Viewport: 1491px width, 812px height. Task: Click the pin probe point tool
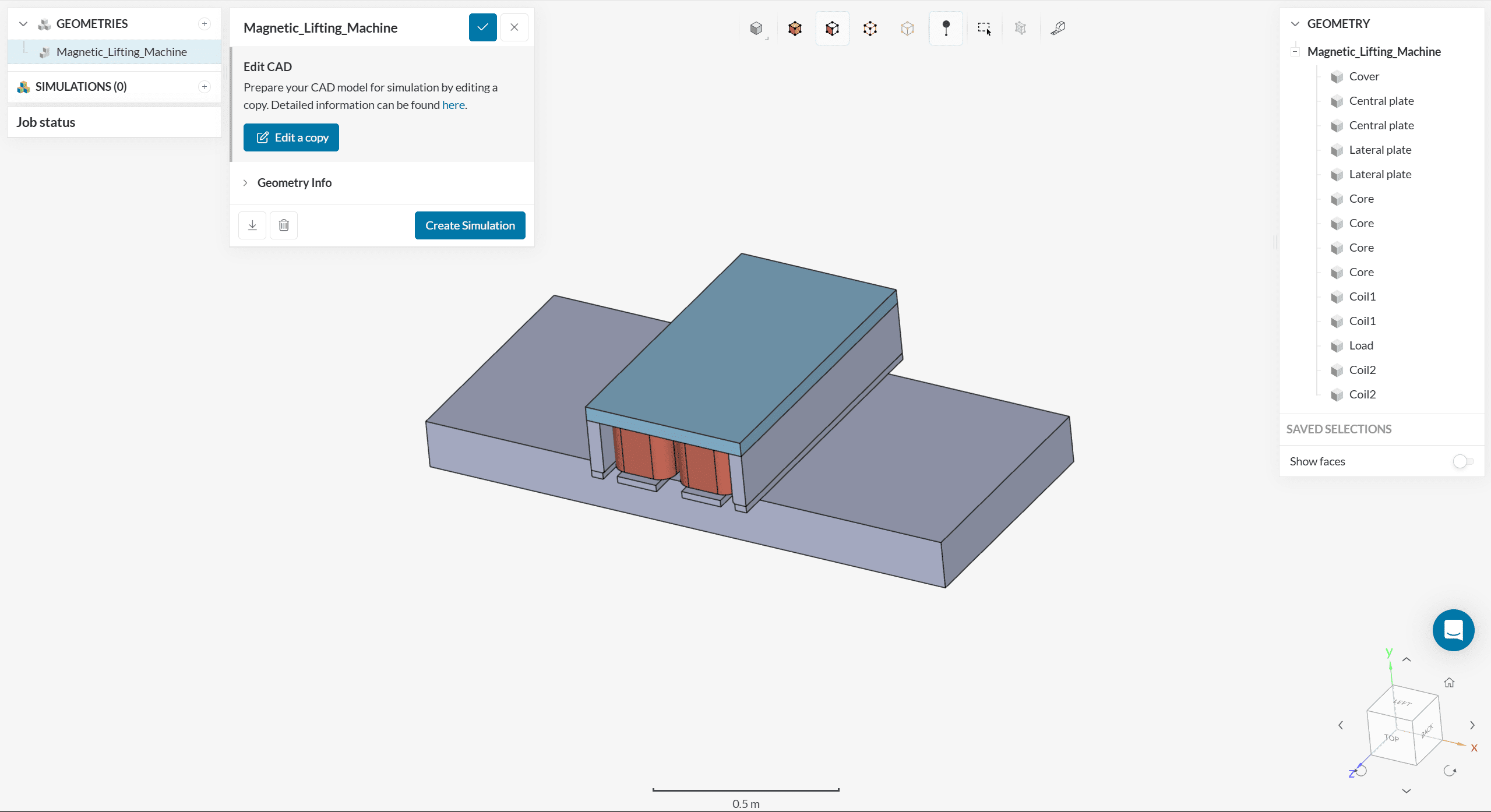click(946, 28)
